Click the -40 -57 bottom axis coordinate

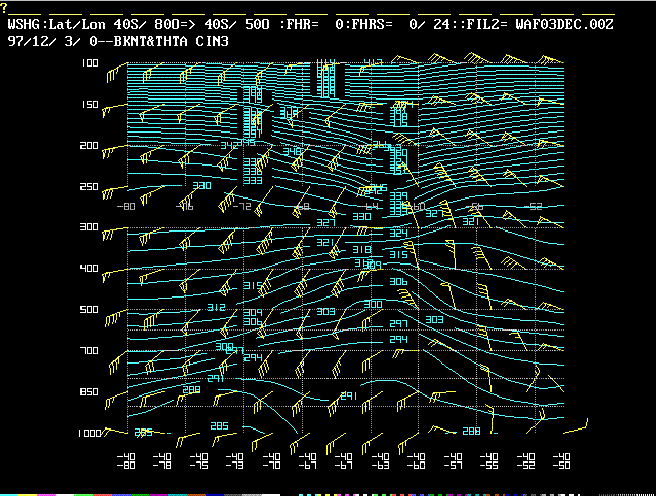(x=453, y=460)
